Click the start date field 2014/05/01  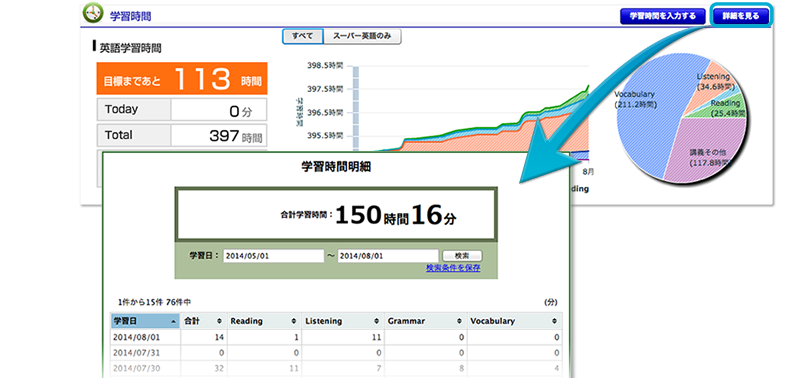tap(273, 256)
